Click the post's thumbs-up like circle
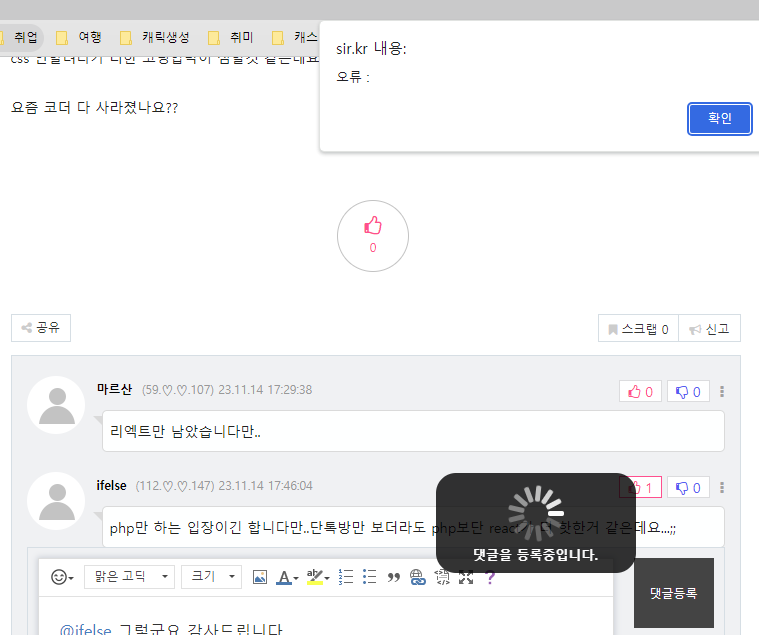759x635 pixels. coord(372,236)
